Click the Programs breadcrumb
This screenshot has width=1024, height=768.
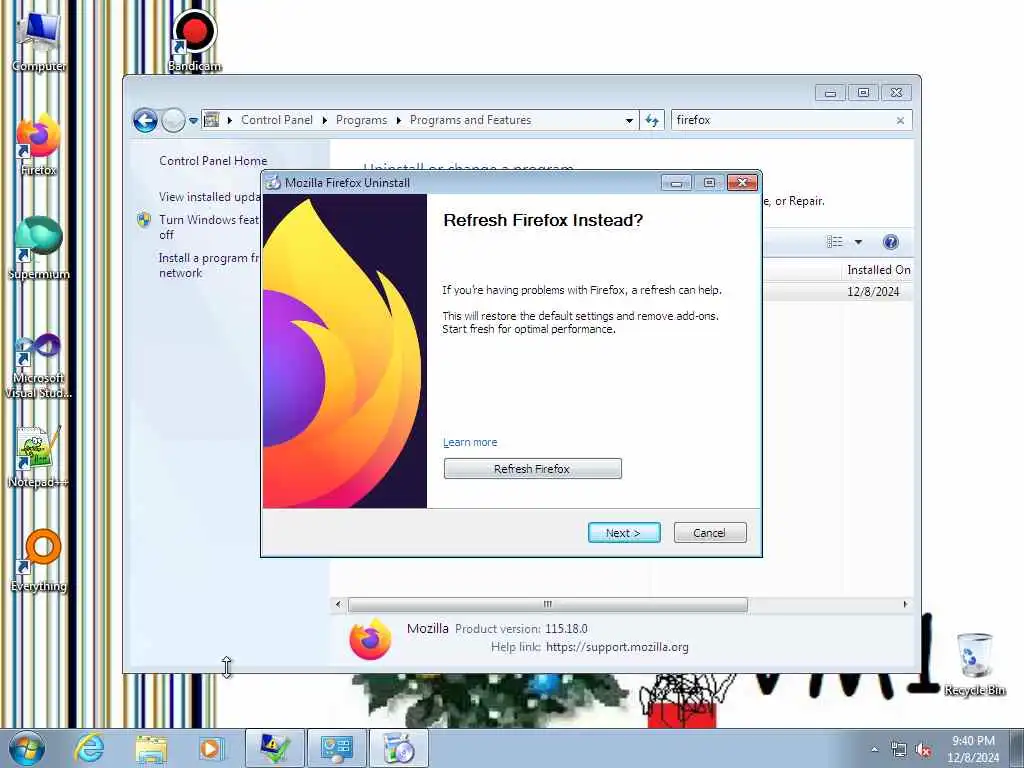tap(361, 120)
